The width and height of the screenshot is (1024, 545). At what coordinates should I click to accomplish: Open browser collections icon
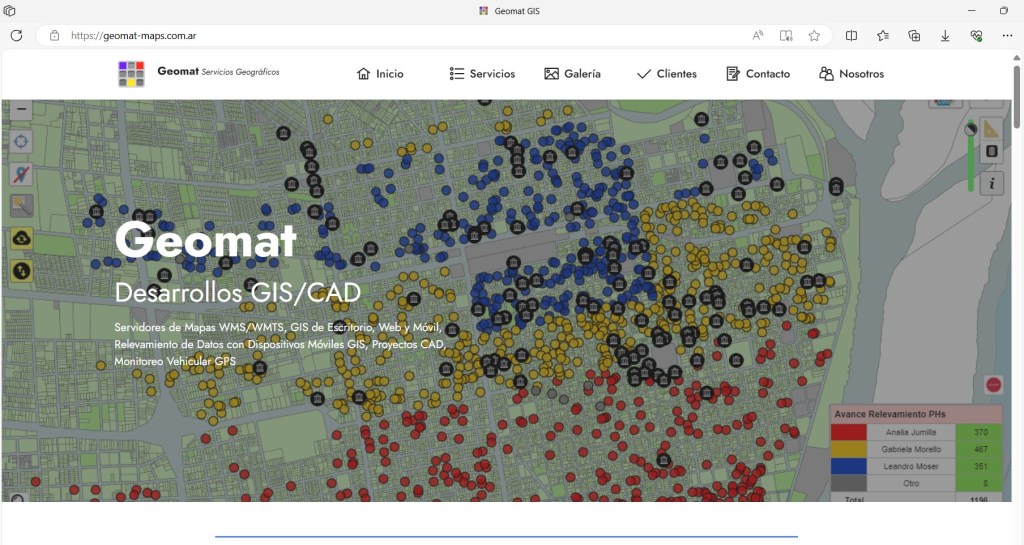coord(914,36)
